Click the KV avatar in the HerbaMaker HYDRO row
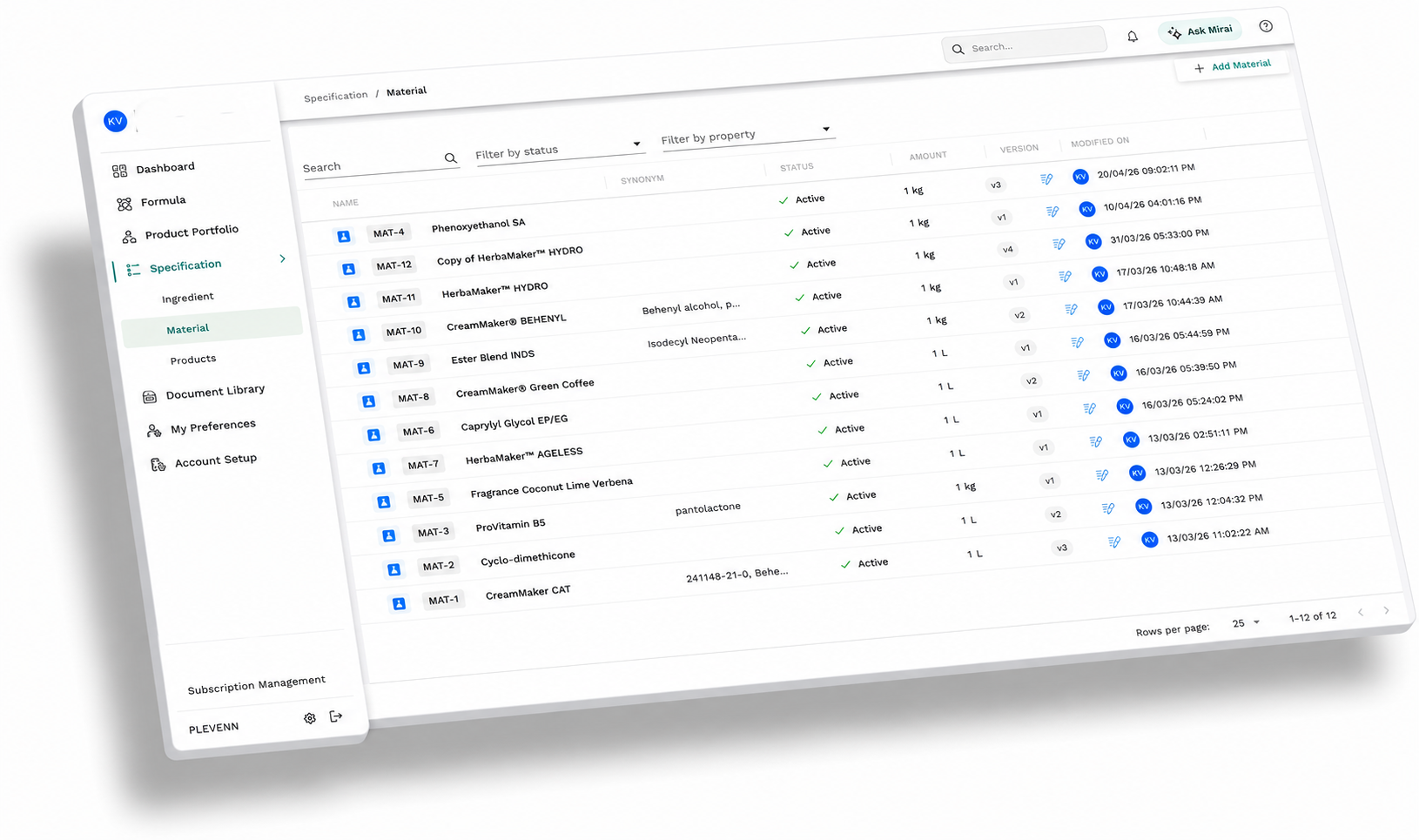 pyautogui.click(x=1093, y=241)
